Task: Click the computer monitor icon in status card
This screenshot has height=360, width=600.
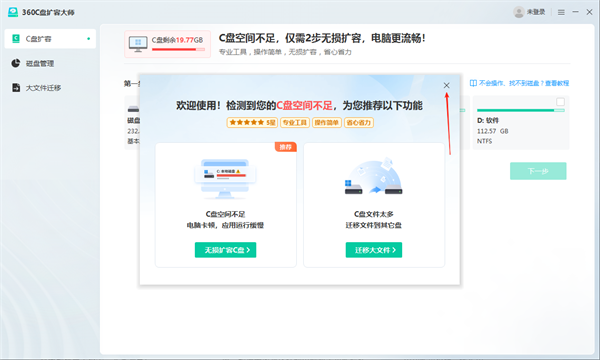Action: [138, 44]
